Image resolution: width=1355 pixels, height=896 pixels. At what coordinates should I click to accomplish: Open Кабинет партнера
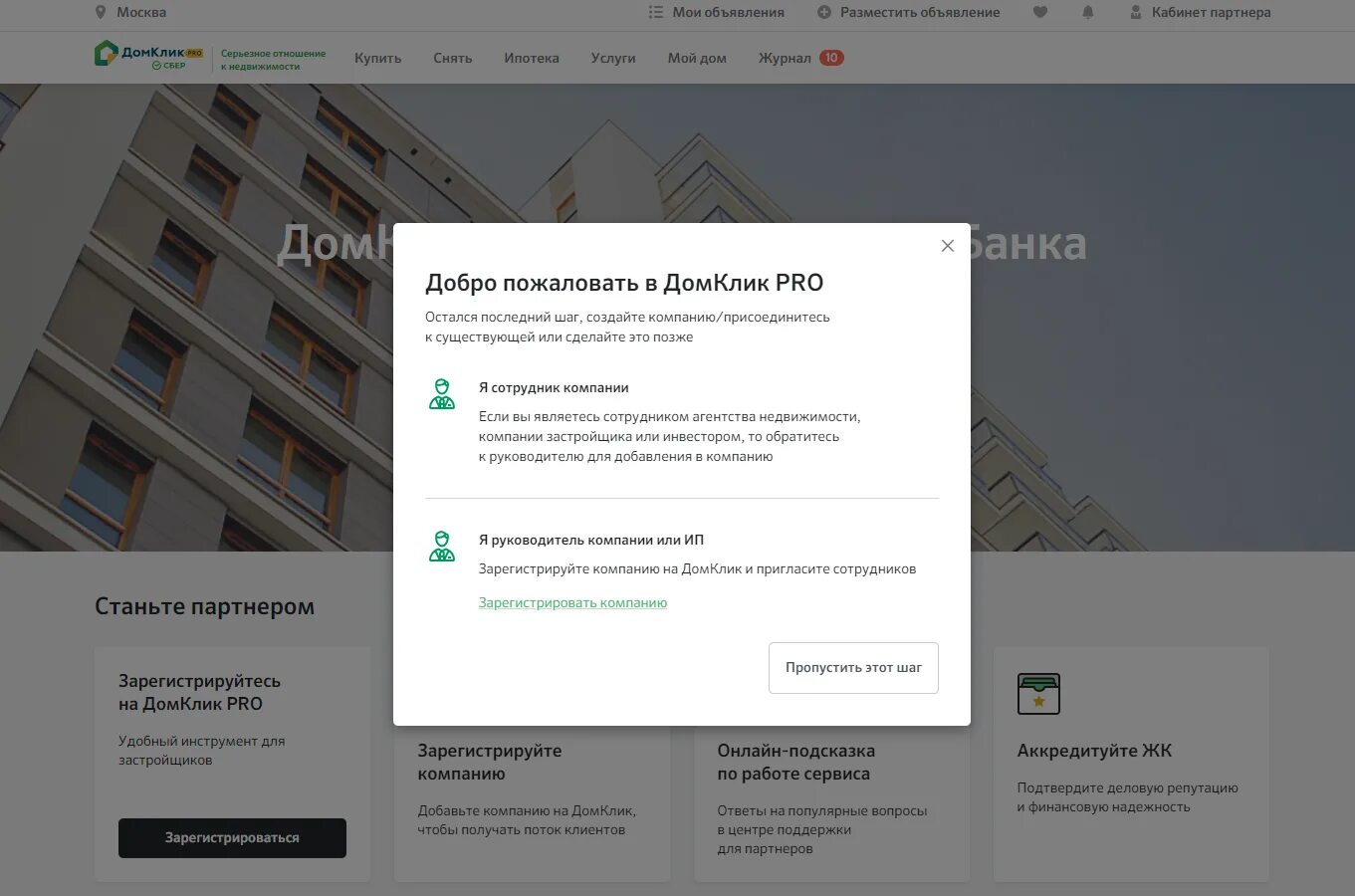tap(1211, 12)
